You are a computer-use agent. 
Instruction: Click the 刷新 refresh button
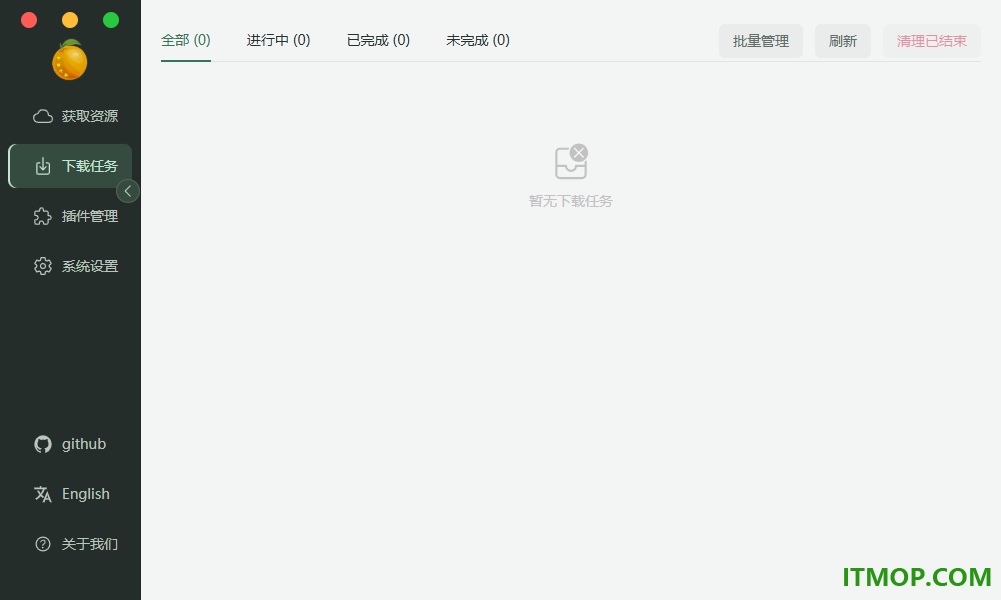[843, 41]
